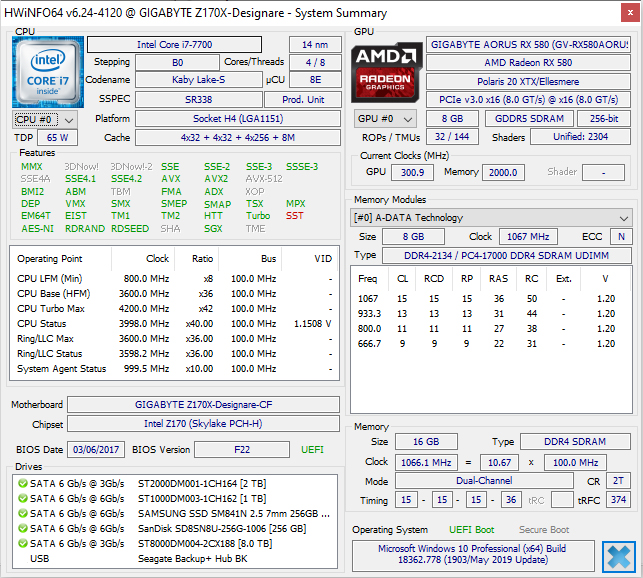Click the Socket H4 (LGA1151) platform value
643x578 pixels.
[x=238, y=119]
